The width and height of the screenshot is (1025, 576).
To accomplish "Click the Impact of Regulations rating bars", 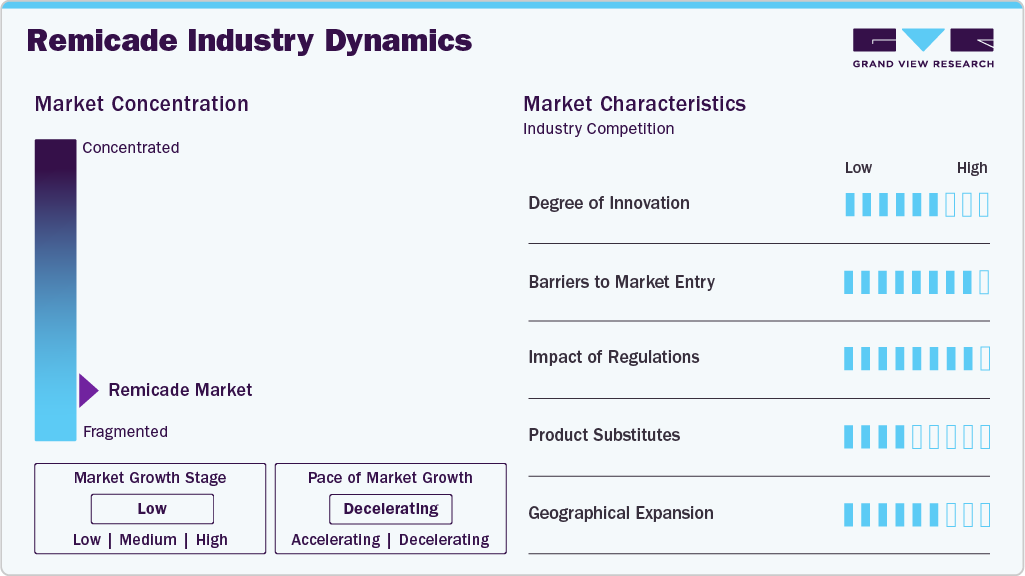I will pyautogui.click(x=916, y=358).
